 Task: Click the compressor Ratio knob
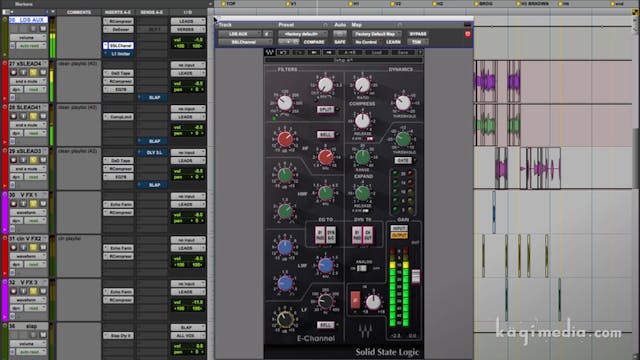(x=362, y=84)
